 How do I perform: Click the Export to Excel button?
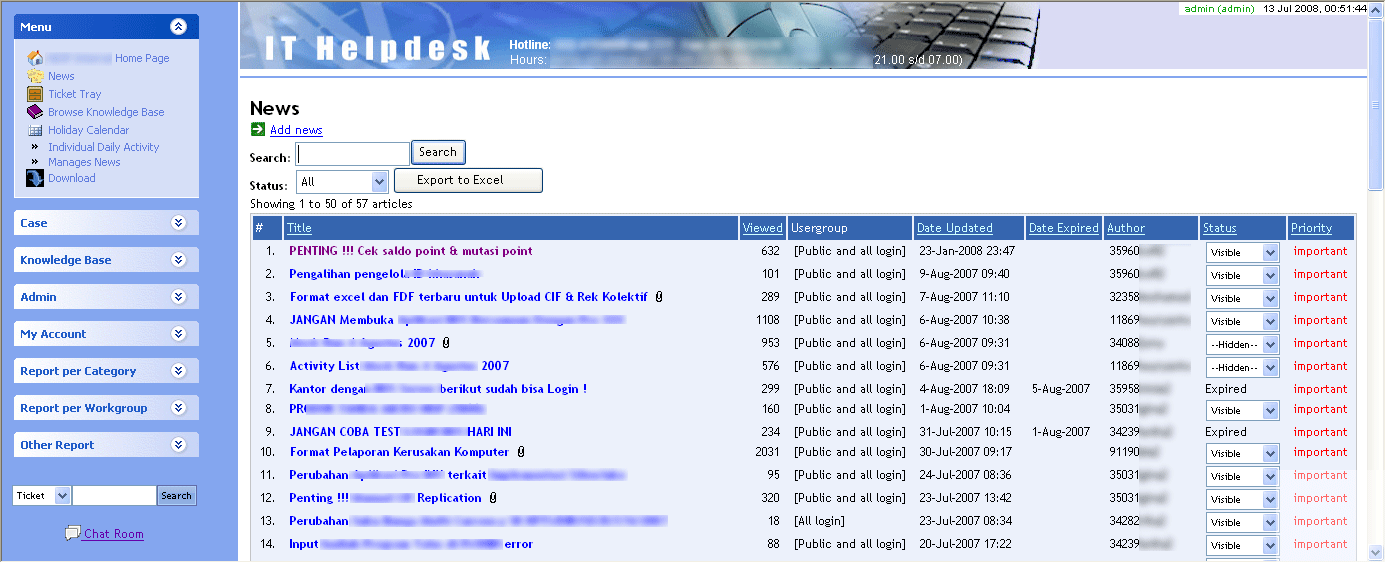pos(468,180)
